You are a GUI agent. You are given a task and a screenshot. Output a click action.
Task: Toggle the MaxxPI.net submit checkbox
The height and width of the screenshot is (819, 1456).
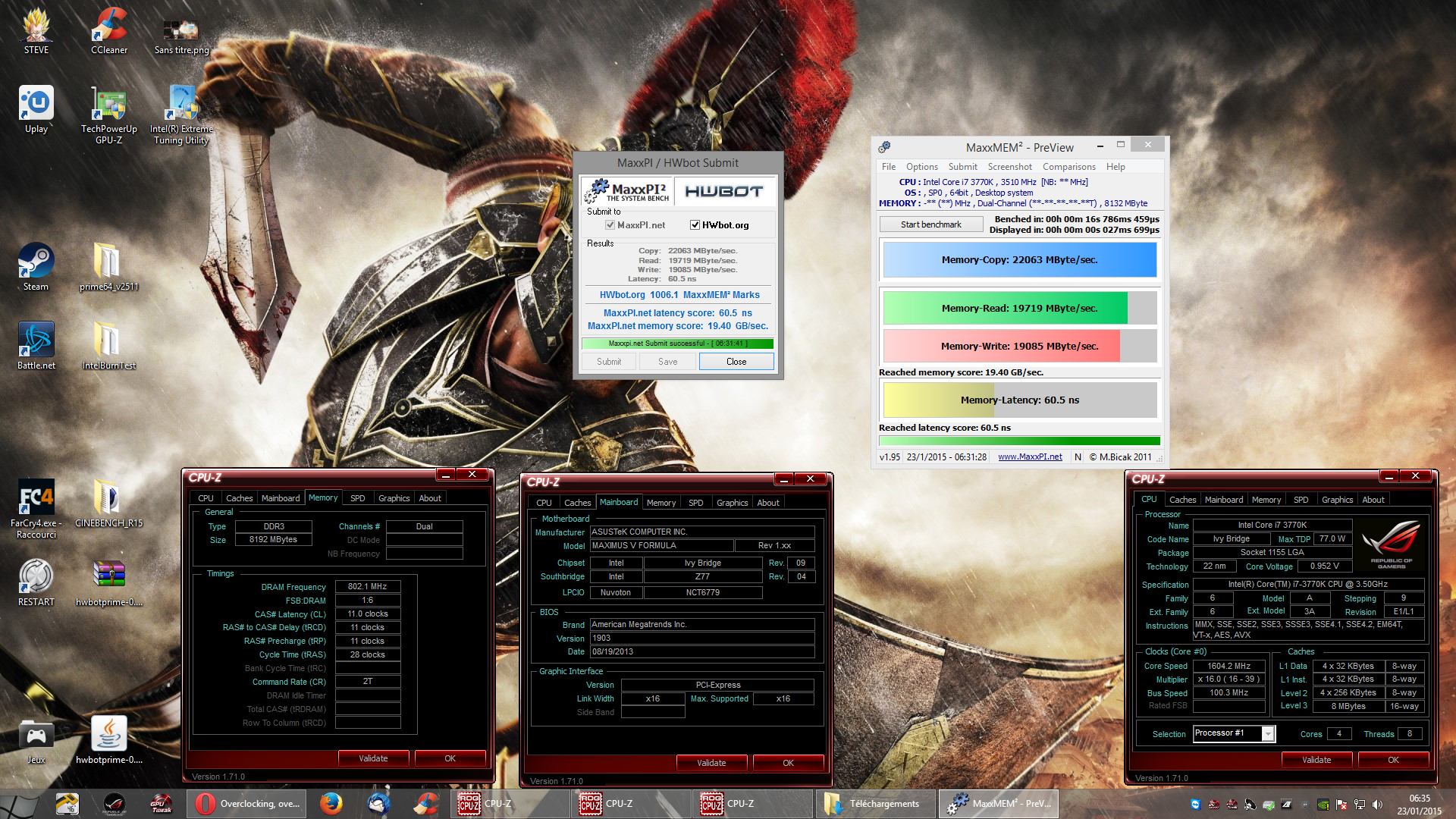pos(610,225)
